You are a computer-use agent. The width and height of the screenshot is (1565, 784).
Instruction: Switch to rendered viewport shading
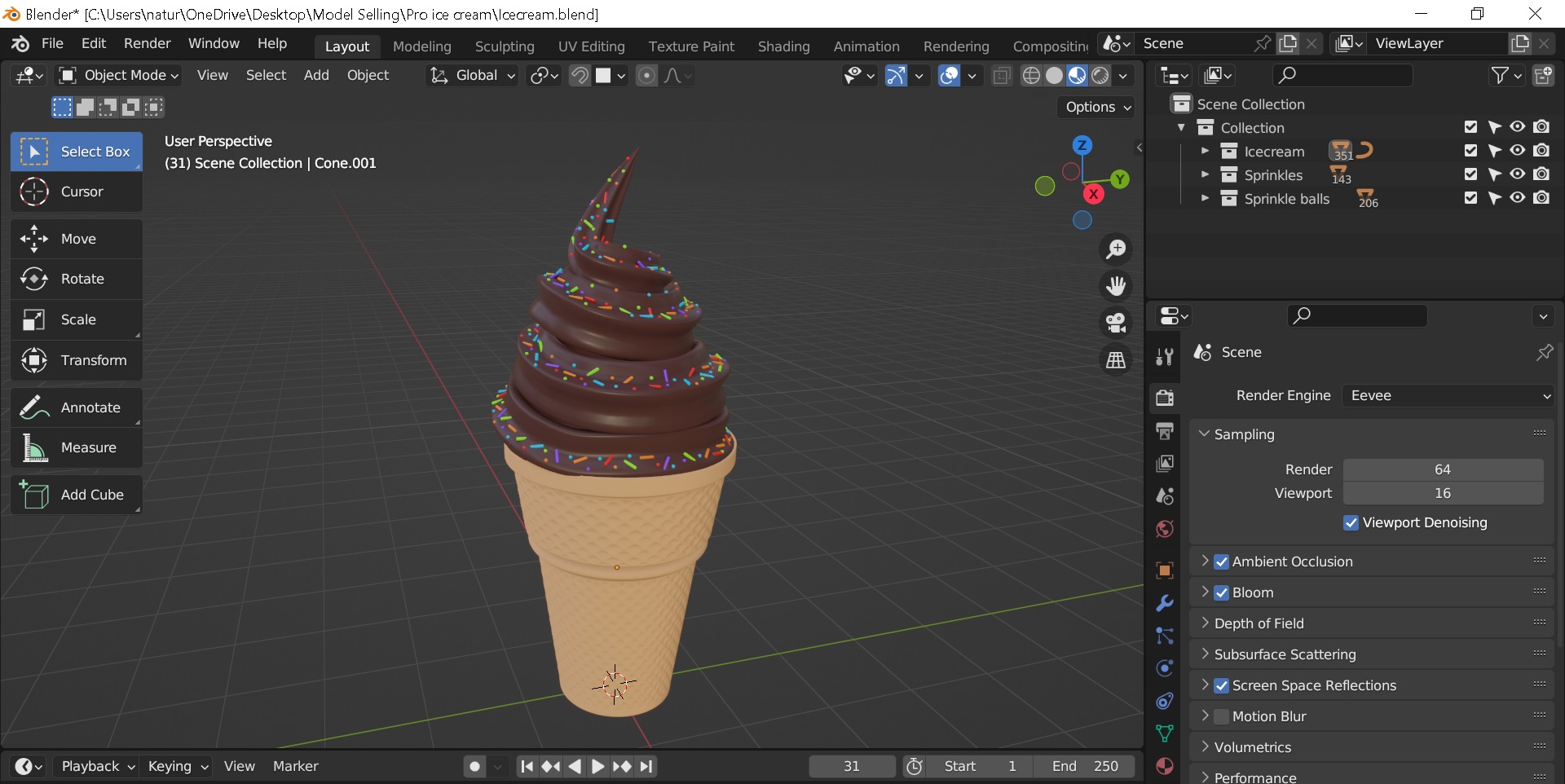click(1100, 76)
